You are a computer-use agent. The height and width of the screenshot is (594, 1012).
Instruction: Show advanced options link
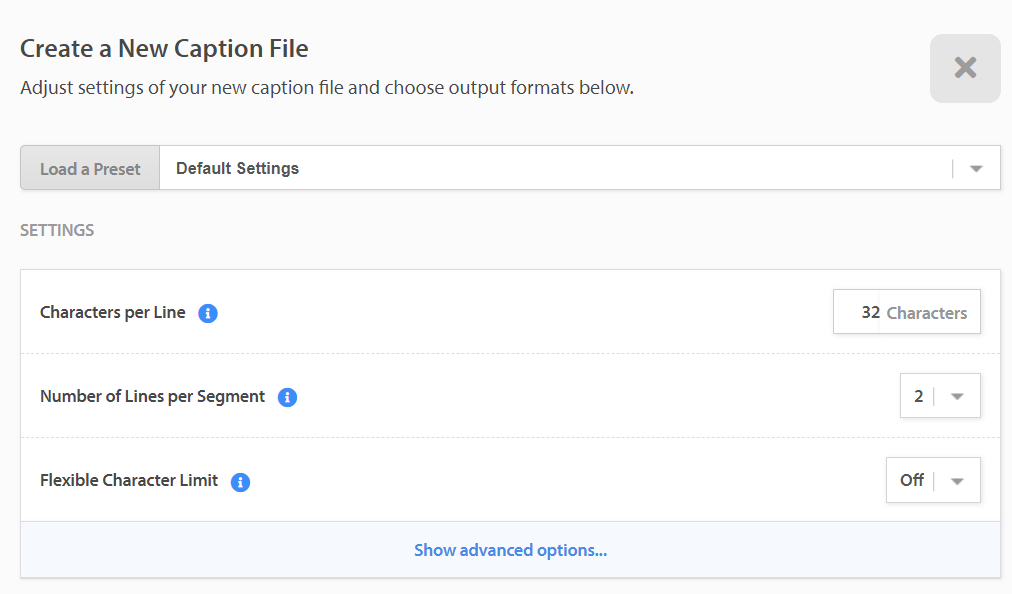point(511,550)
